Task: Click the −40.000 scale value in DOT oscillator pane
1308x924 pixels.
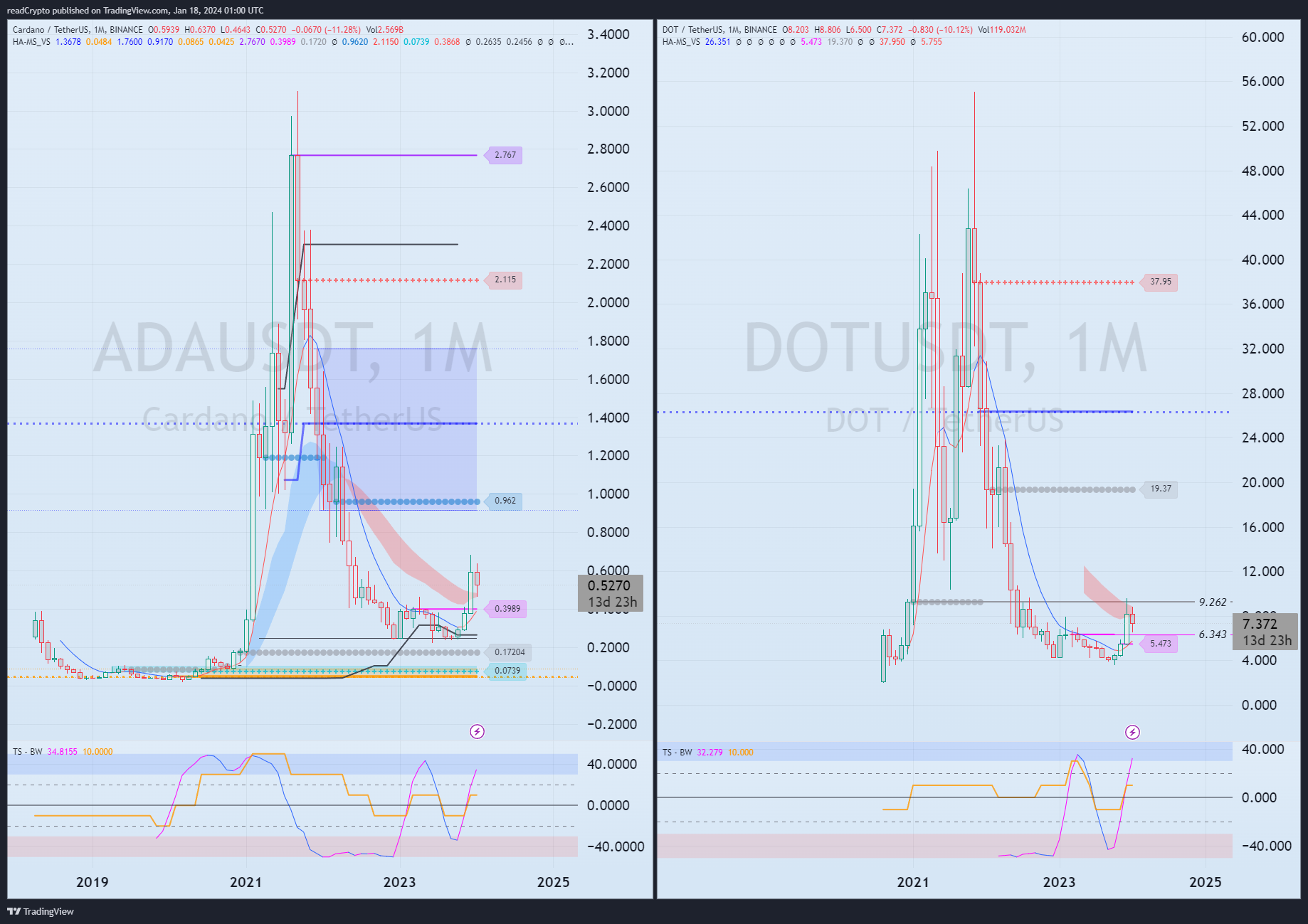Action: [x=1267, y=846]
